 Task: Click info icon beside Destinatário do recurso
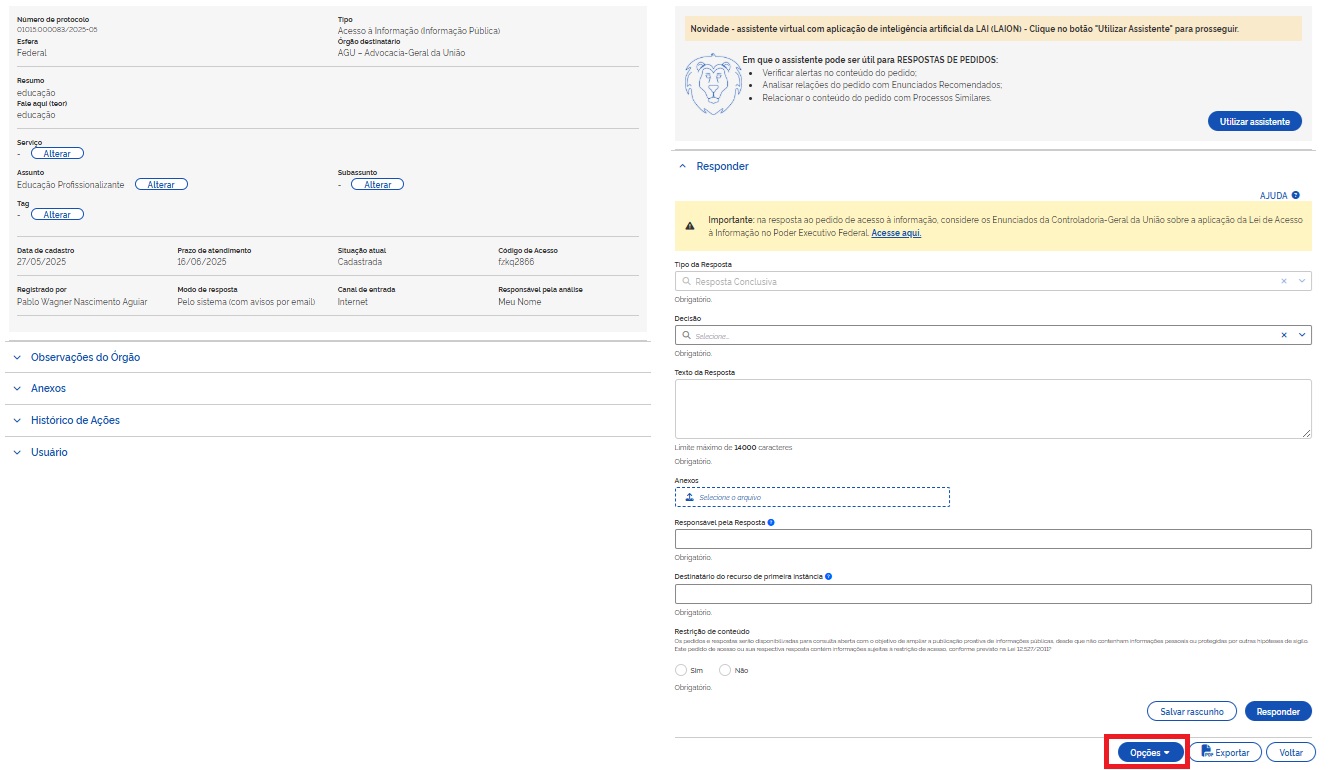[829, 576]
